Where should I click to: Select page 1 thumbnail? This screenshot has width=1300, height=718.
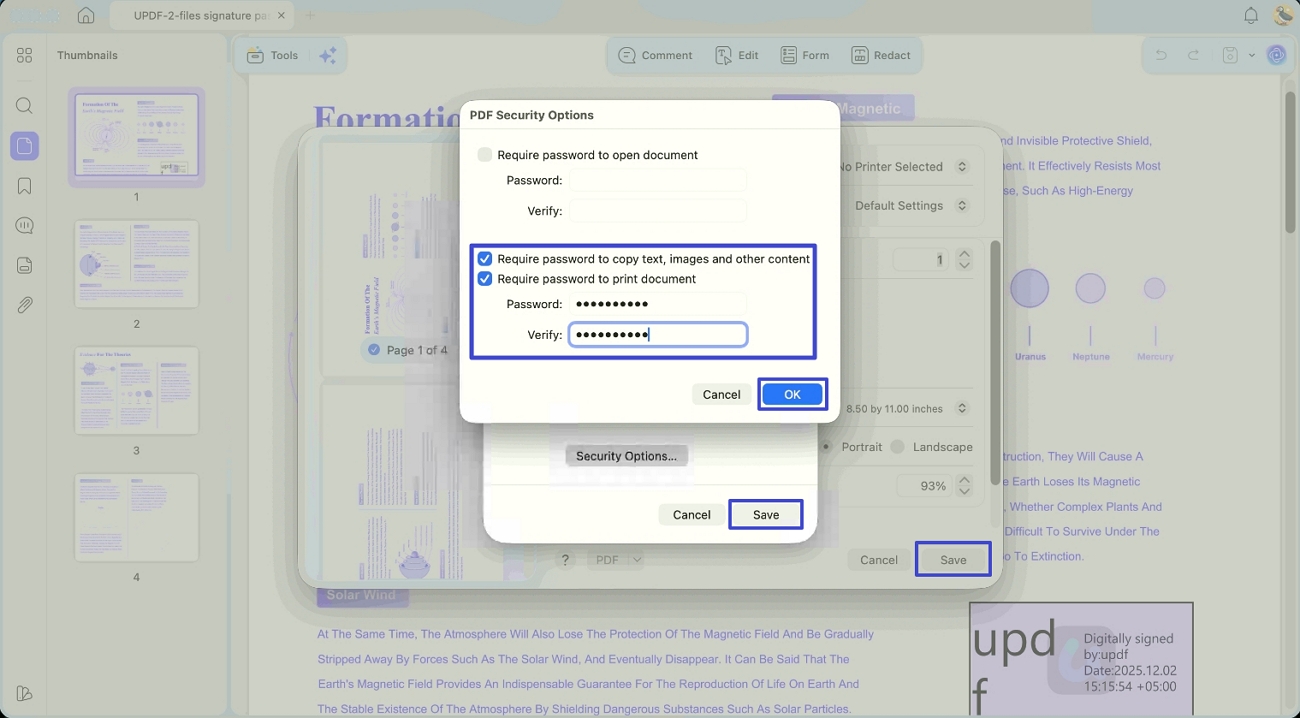137,136
